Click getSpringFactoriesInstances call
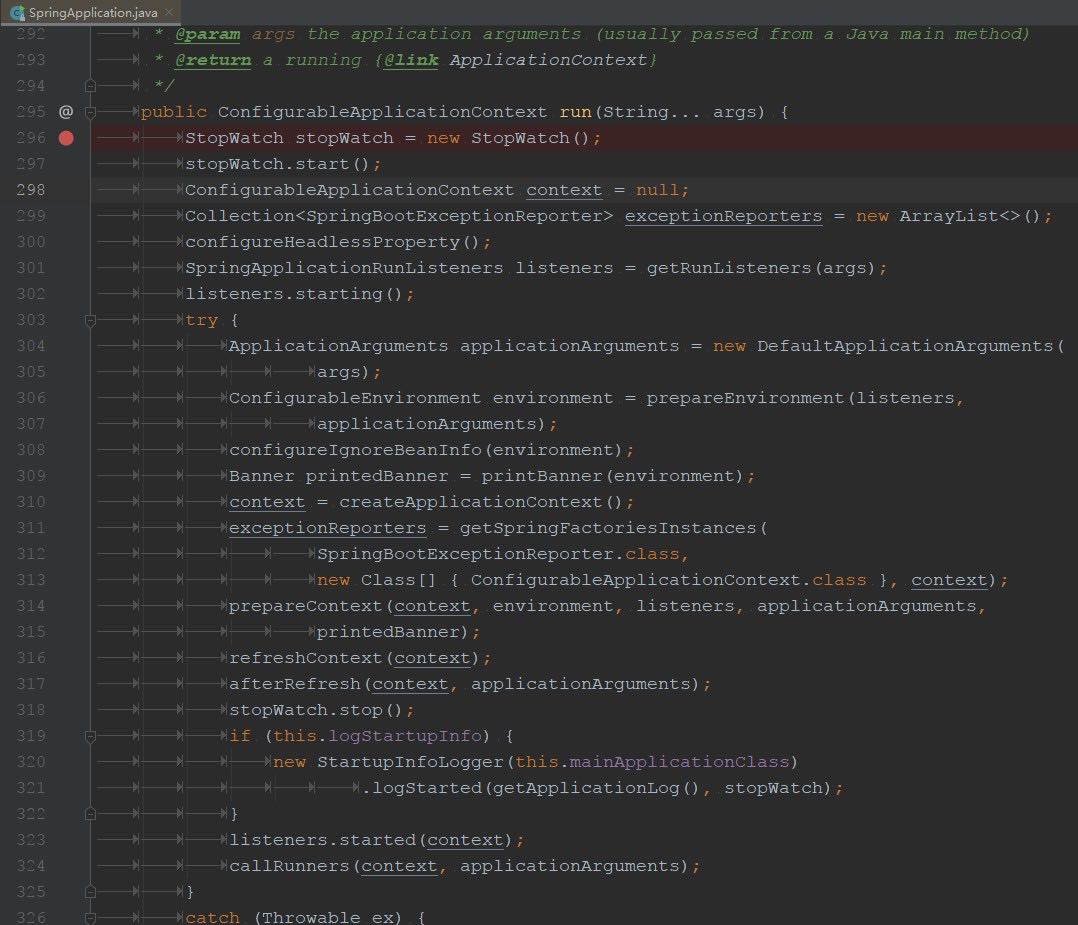This screenshot has height=925, width=1078. point(608,528)
